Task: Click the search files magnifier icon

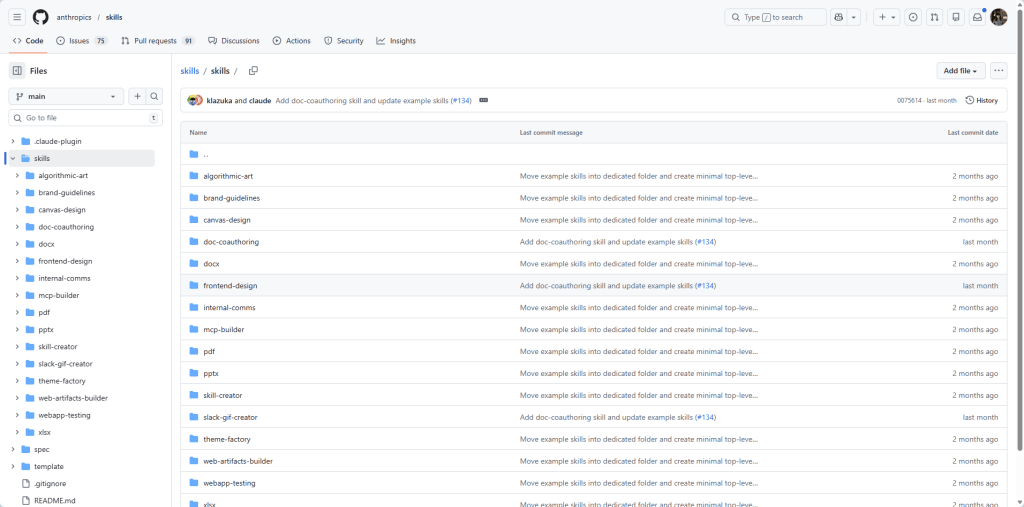Action: point(154,97)
